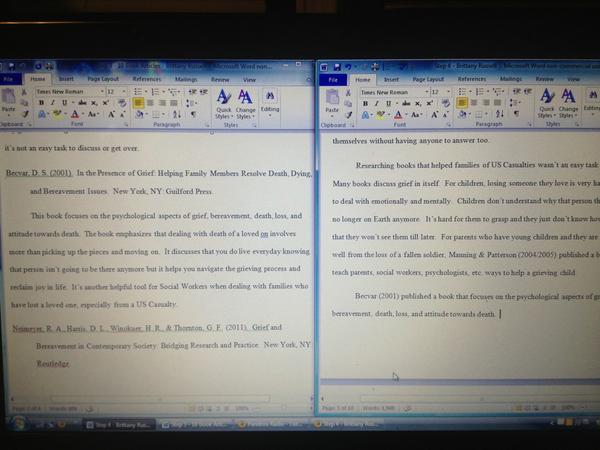
Task: Select Justify alignment in the right window
Action: tap(497, 103)
